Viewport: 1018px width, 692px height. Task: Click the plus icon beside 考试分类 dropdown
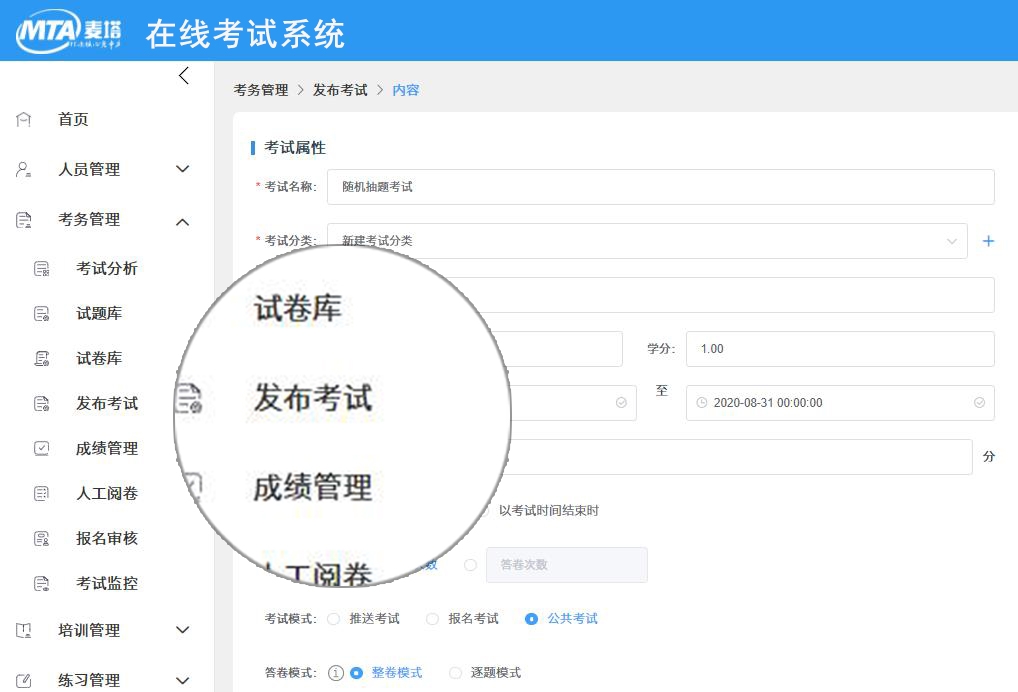pyautogui.click(x=988, y=240)
